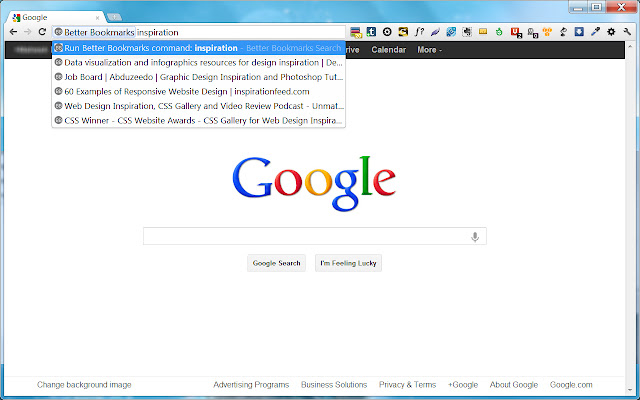
Task: Pick the 'CSS Winner - CSS Website Awards' suggestion
Action: click(199, 120)
